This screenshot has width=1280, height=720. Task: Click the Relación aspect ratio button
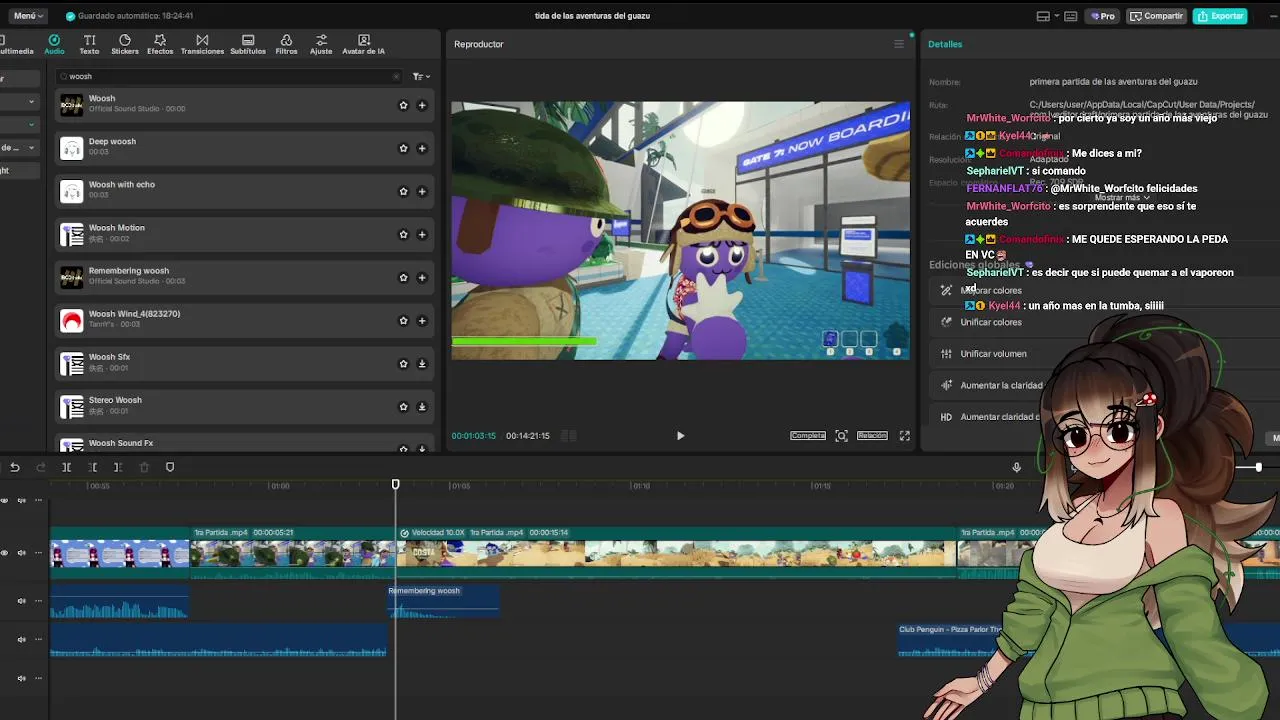coord(872,436)
